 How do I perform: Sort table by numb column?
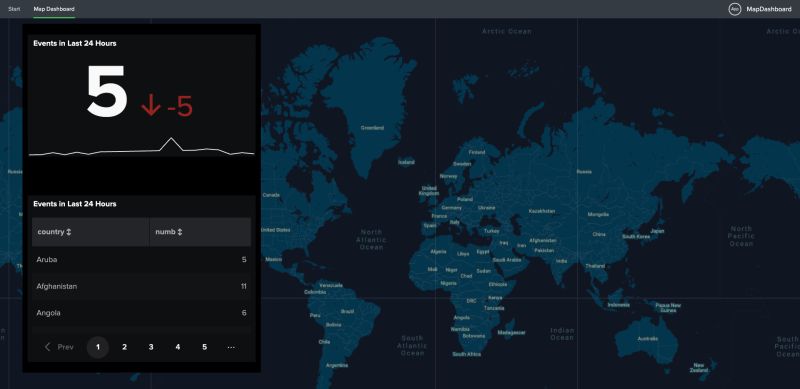pyautogui.click(x=200, y=232)
